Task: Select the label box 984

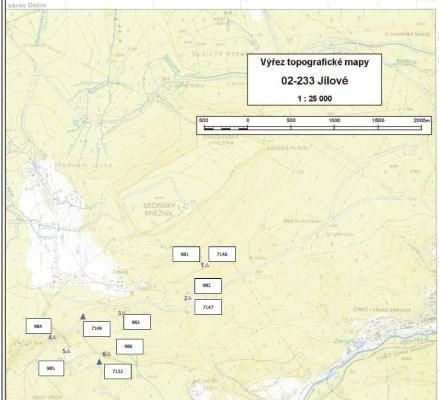Action: click(39, 326)
